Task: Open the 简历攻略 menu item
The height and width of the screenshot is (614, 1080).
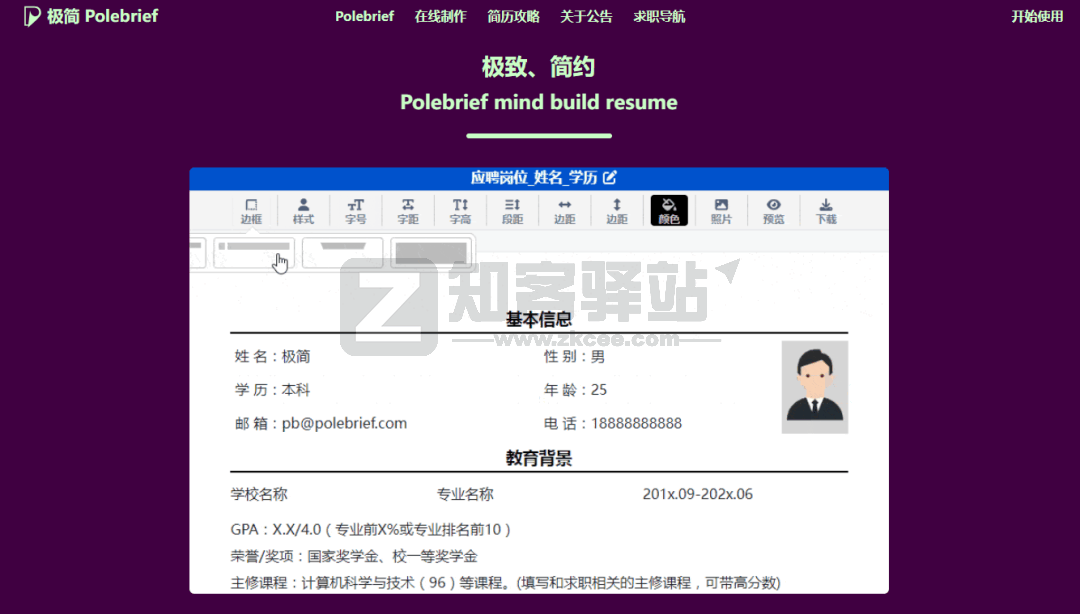Action: [513, 16]
